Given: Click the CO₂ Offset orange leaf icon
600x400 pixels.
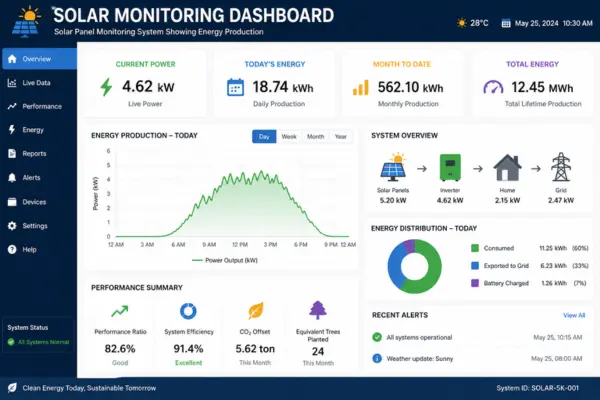Looking at the screenshot, I should tap(256, 311).
